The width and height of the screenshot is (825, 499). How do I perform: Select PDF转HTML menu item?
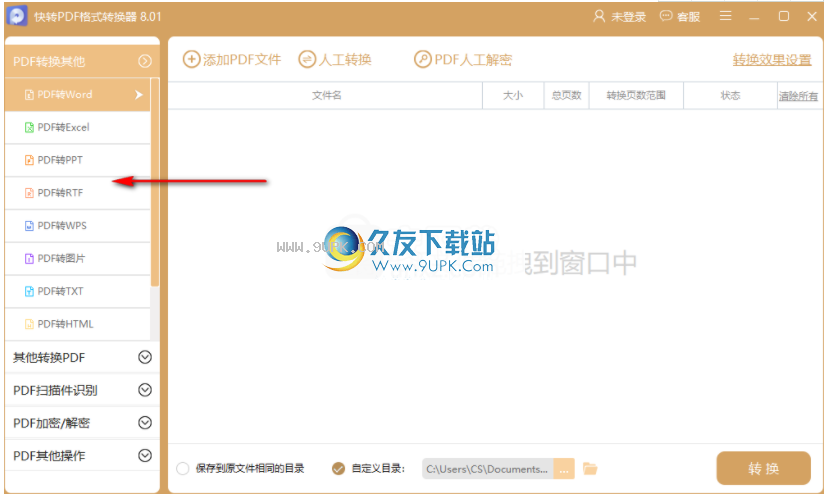[77, 324]
